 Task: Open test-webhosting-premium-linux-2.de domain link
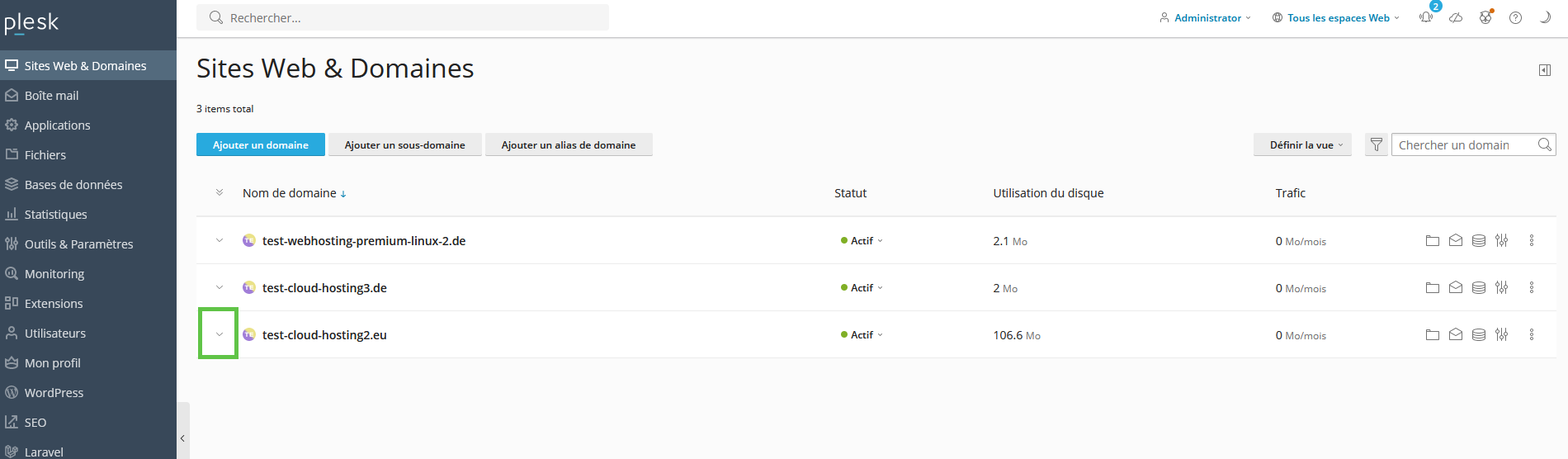(x=364, y=241)
